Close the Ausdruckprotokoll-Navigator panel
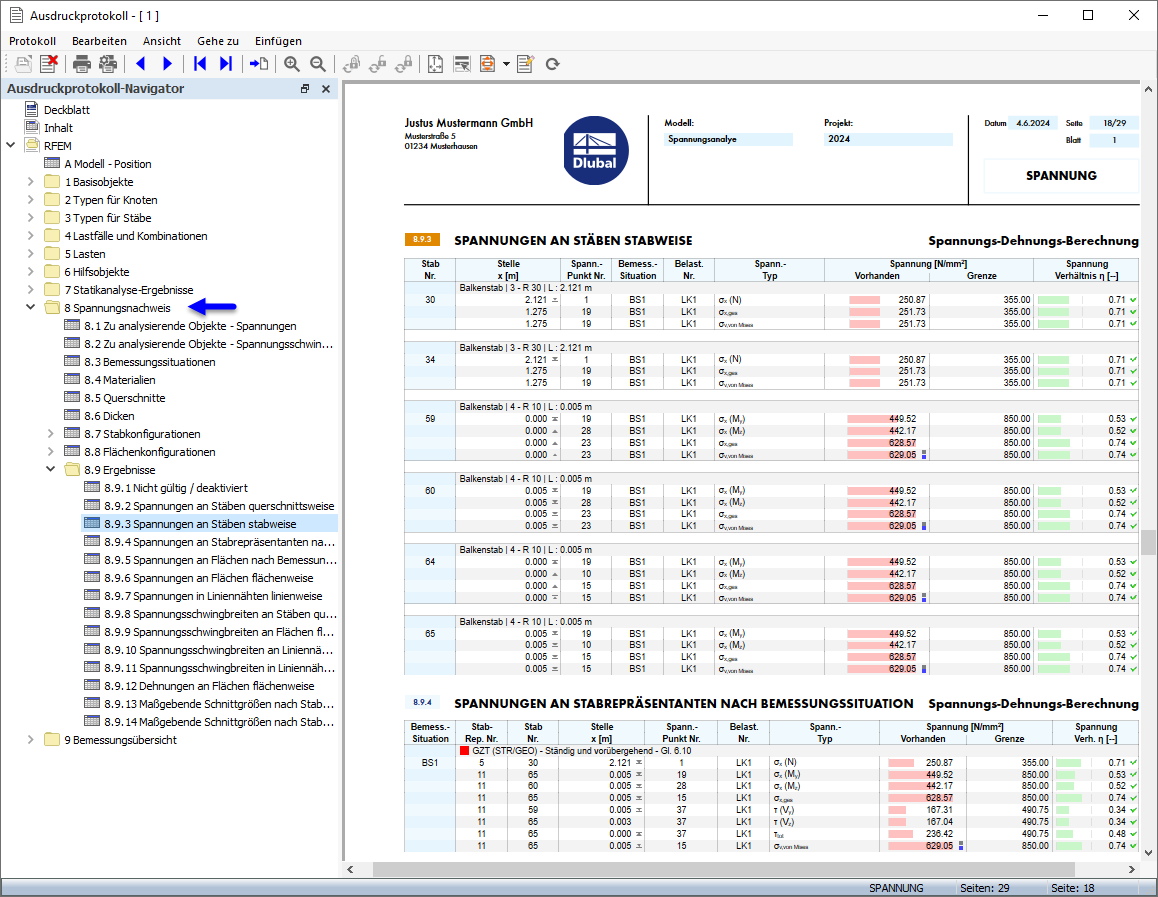This screenshot has height=897, width=1158. coord(326,89)
